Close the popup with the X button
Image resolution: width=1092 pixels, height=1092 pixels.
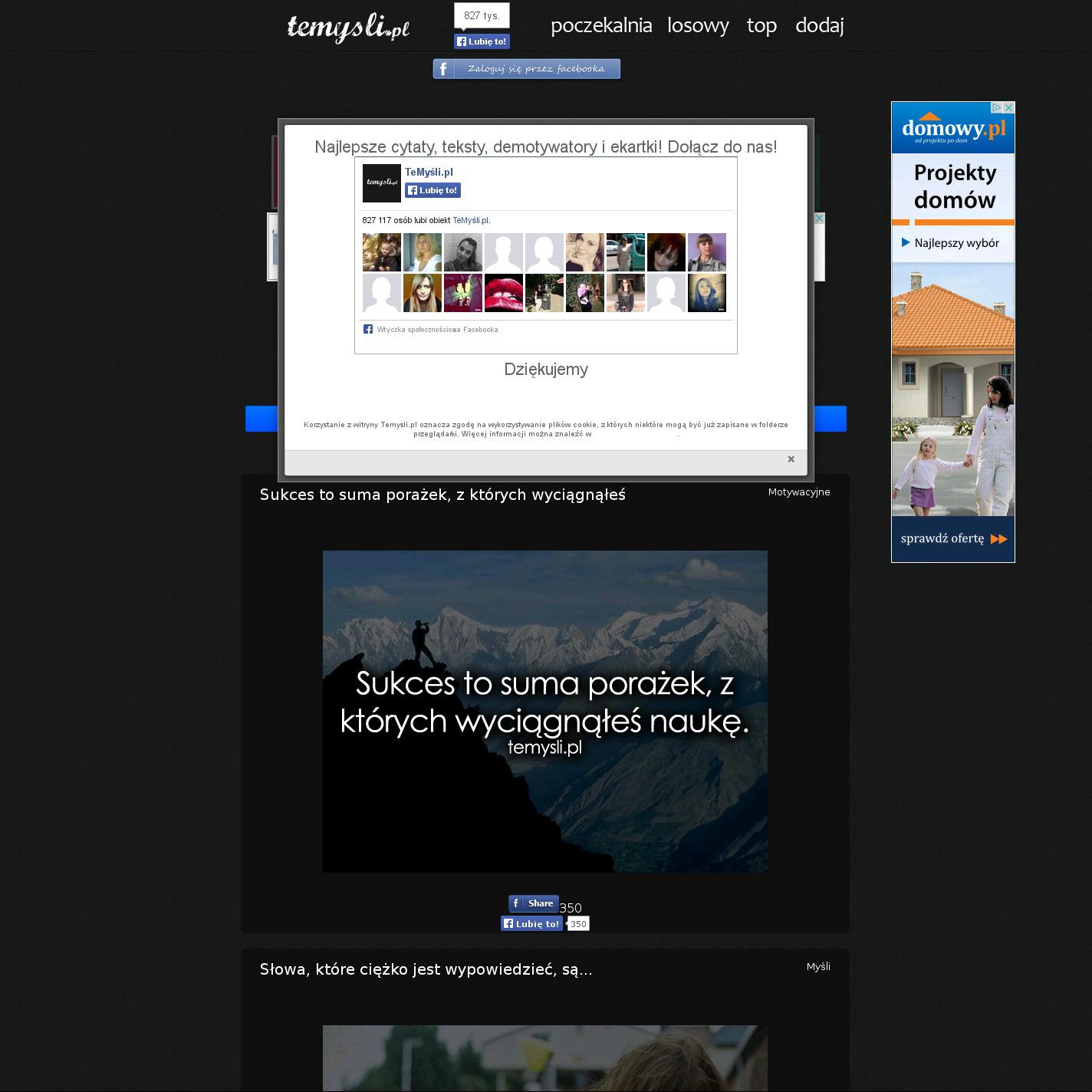pos(791,459)
